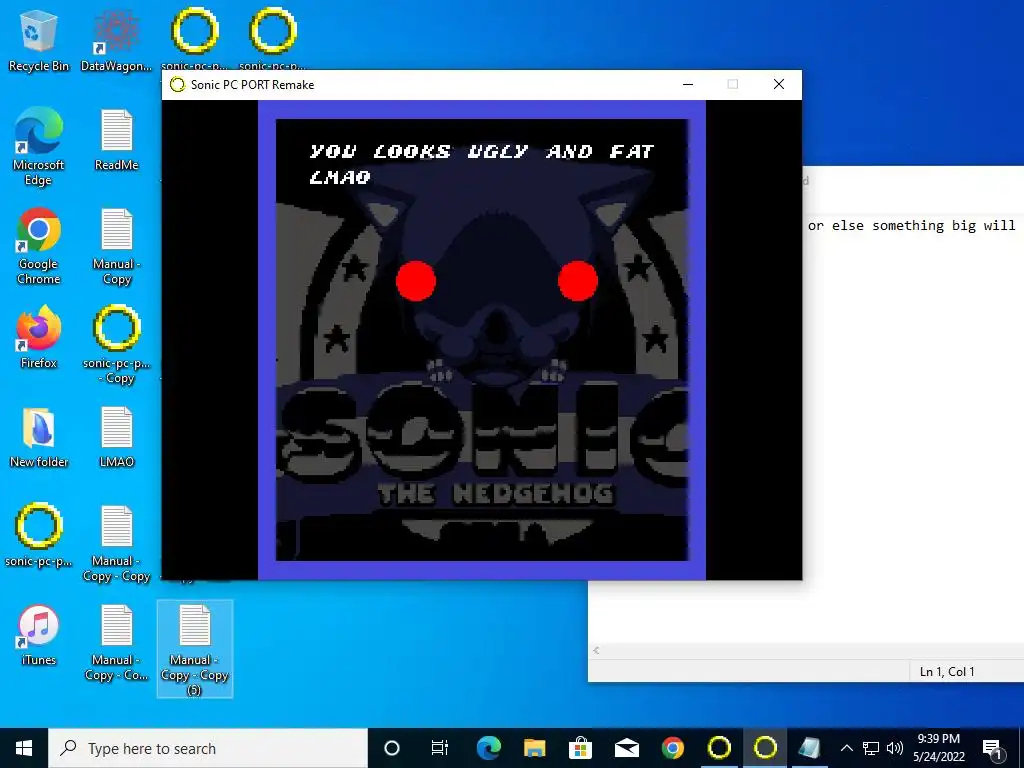Switch to first Sonic ring taskbar app
1024x768 pixels.
(719, 748)
